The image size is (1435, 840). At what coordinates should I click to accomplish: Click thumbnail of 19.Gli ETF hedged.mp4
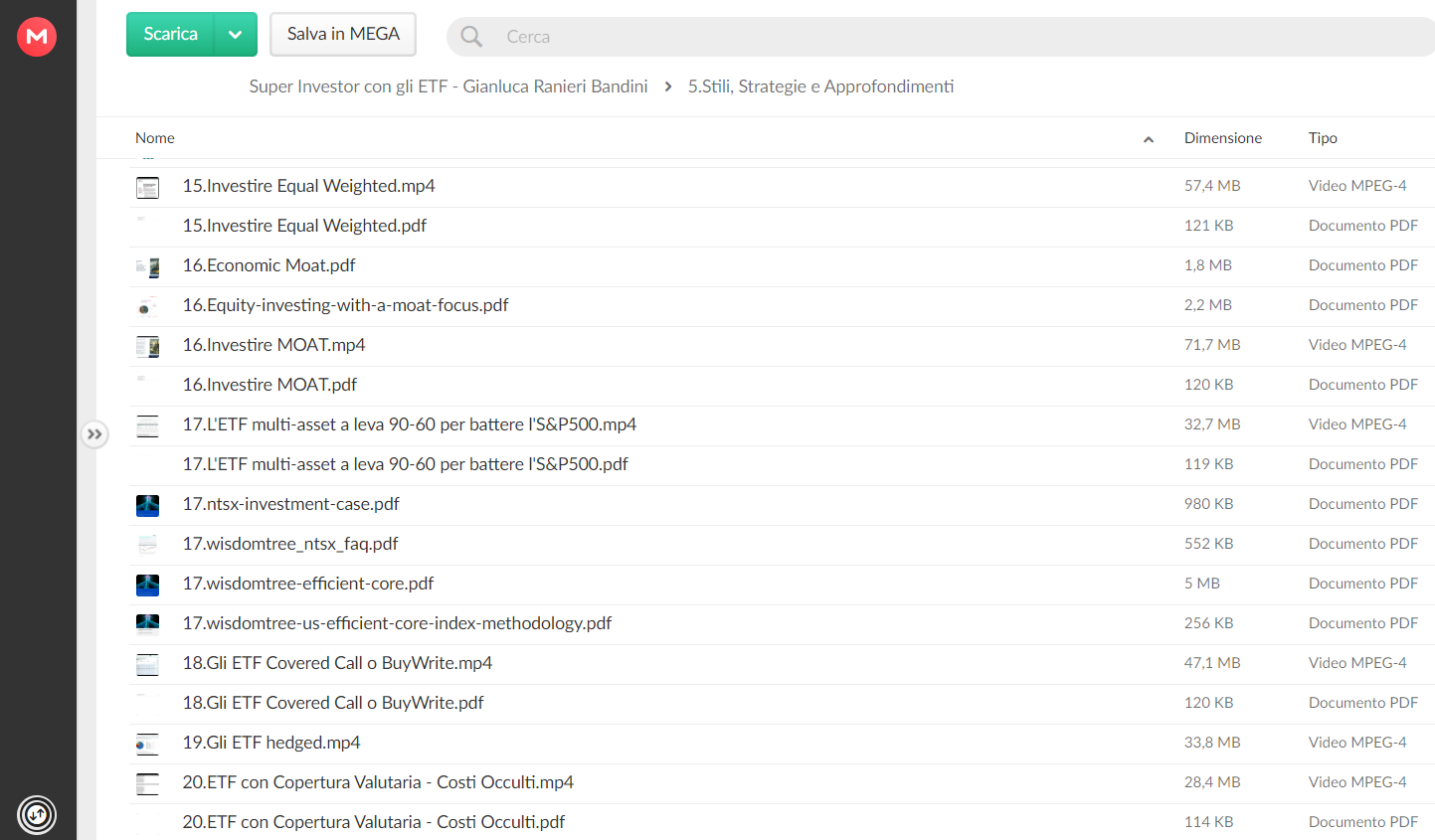[x=147, y=744]
